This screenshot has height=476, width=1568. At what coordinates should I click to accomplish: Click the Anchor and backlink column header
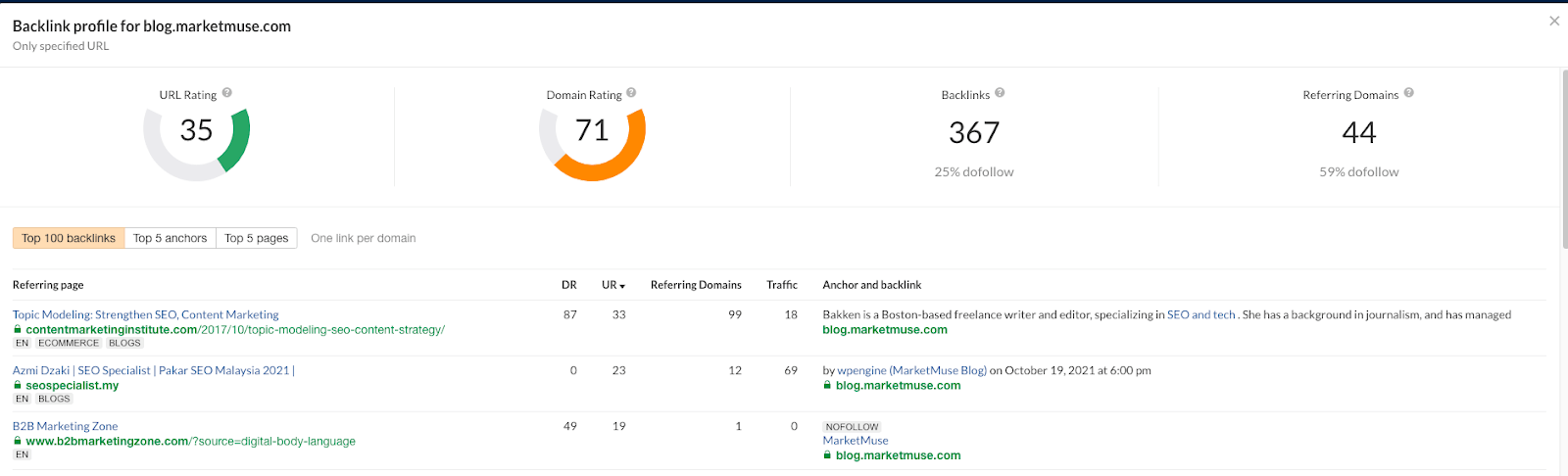[872, 285]
